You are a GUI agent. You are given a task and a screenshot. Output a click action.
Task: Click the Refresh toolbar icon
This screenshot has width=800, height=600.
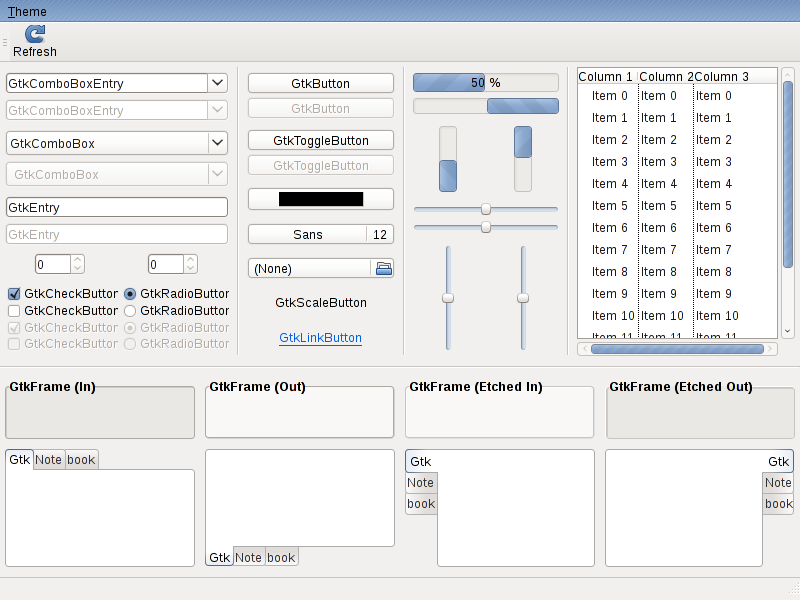pos(35,34)
